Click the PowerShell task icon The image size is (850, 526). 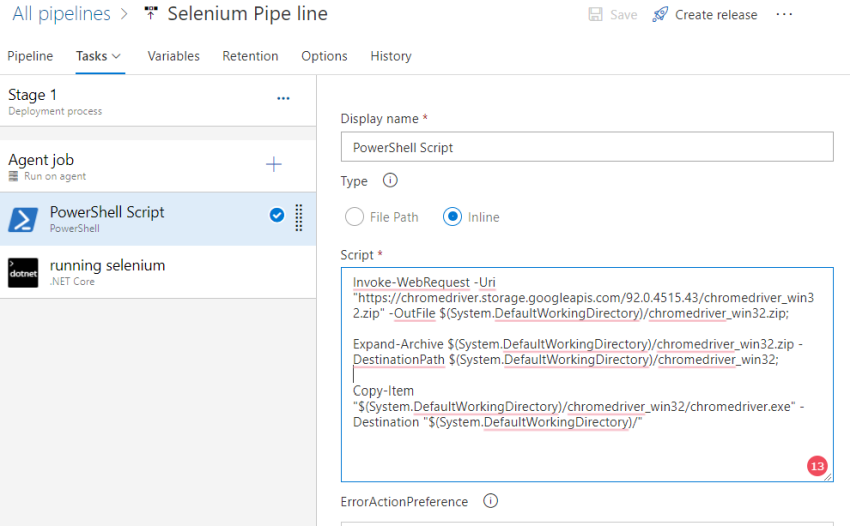tap(23, 220)
